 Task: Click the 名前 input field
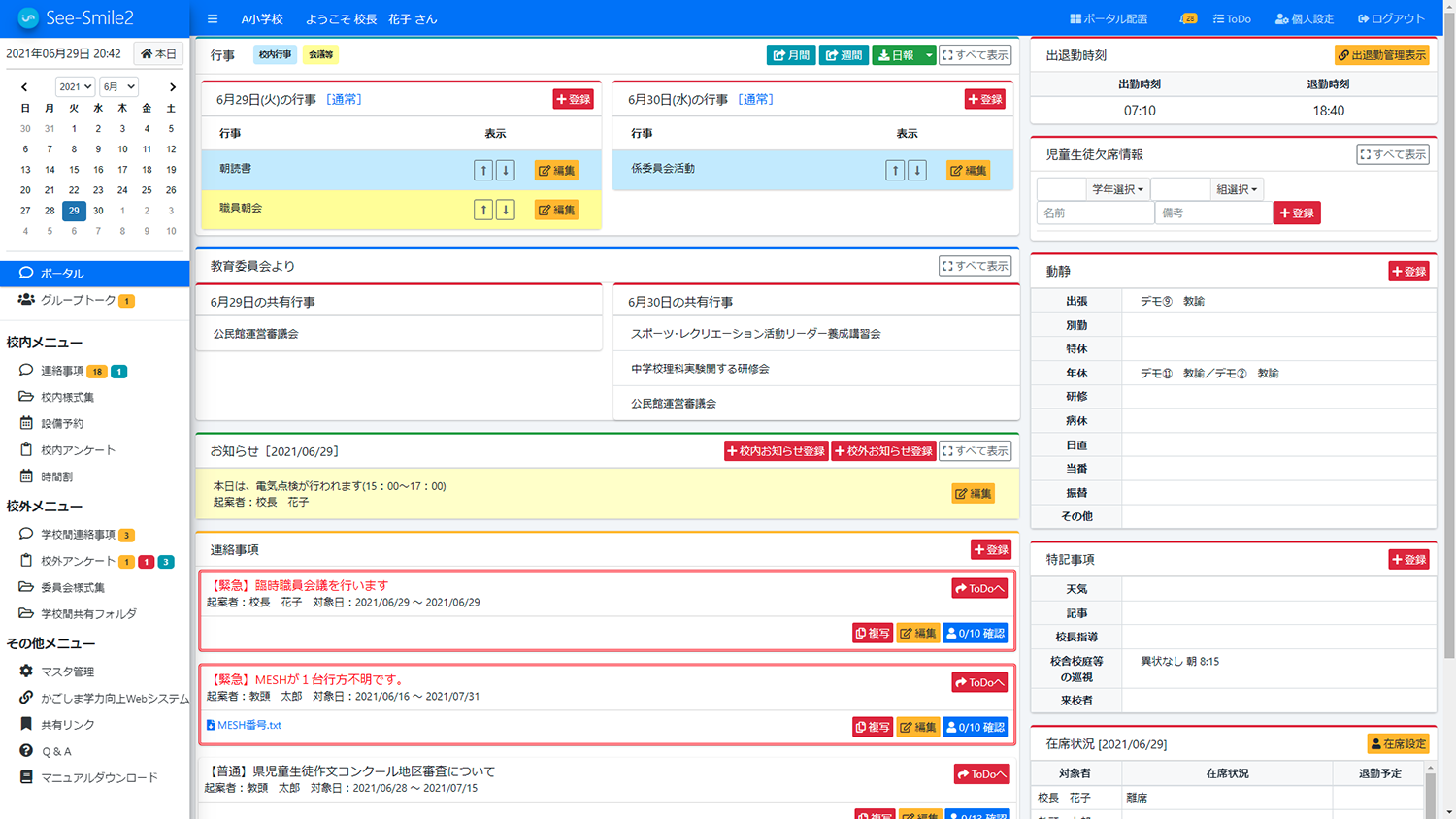pos(1095,213)
